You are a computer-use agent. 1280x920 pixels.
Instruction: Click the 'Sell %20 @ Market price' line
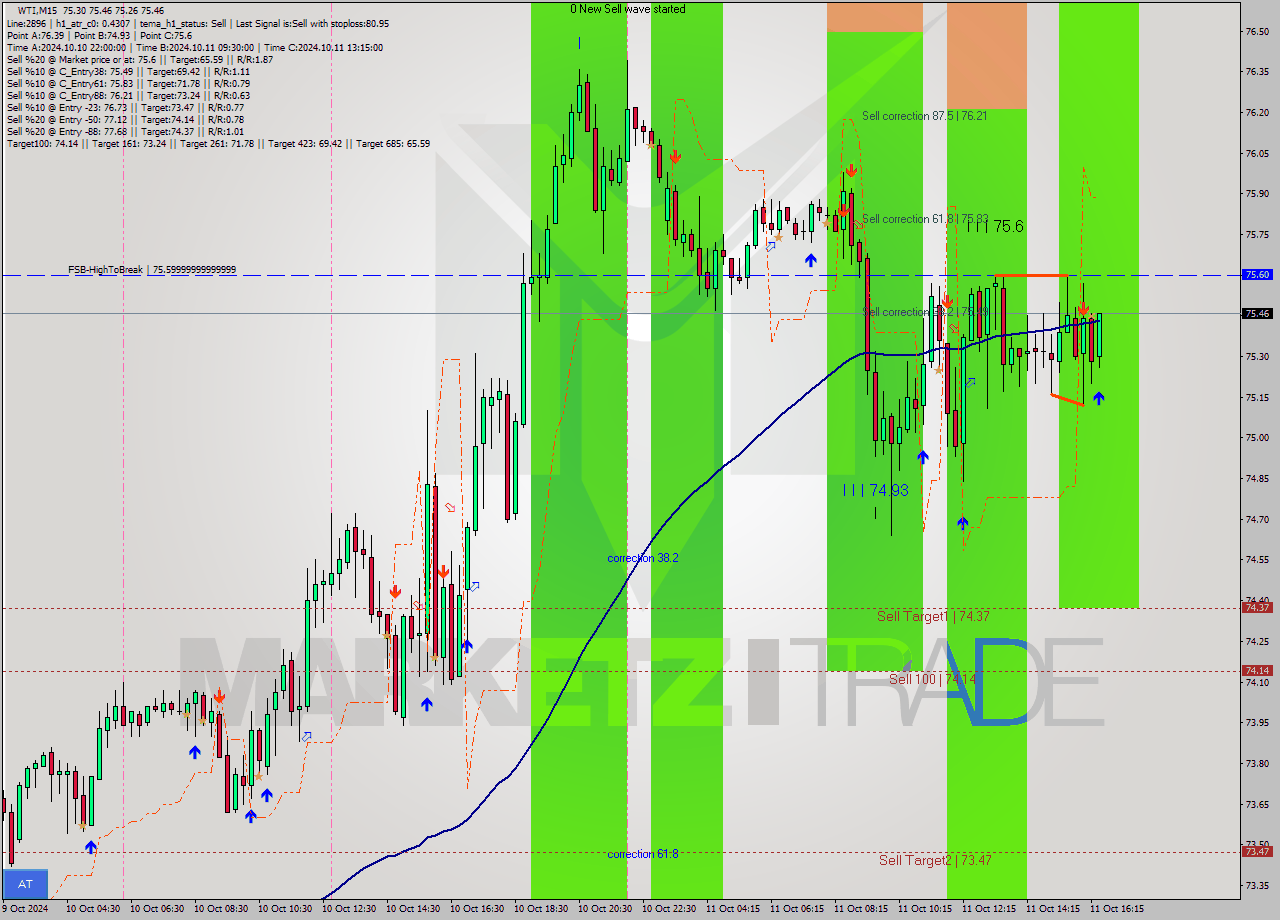[140, 59]
